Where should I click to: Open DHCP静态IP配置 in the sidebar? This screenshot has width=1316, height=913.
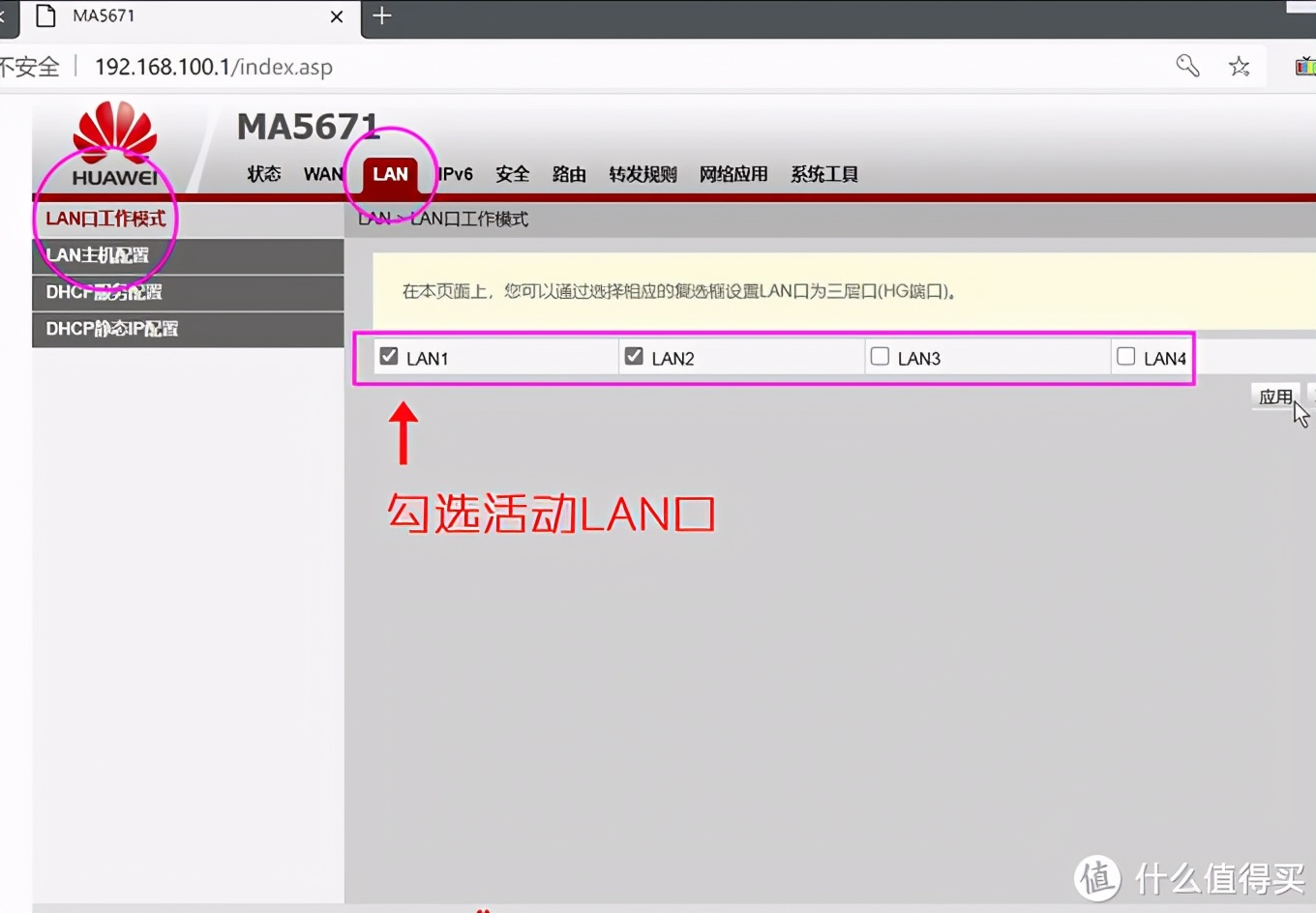click(x=188, y=329)
